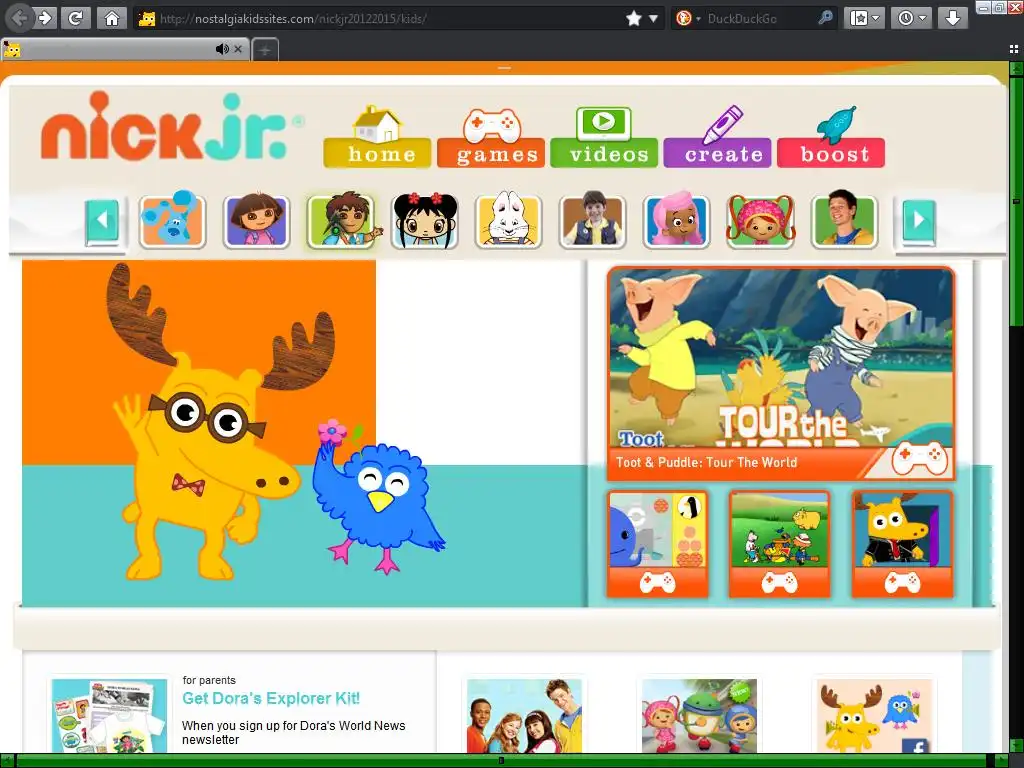Select the Blue's Clues character icon
Image resolution: width=1024 pixels, height=768 pixels.
point(172,220)
